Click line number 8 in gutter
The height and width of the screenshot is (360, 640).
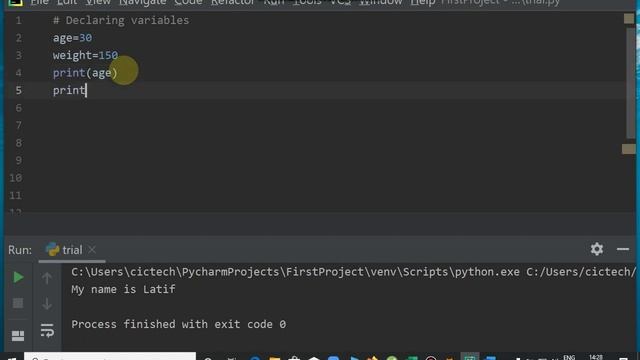pos(18,143)
